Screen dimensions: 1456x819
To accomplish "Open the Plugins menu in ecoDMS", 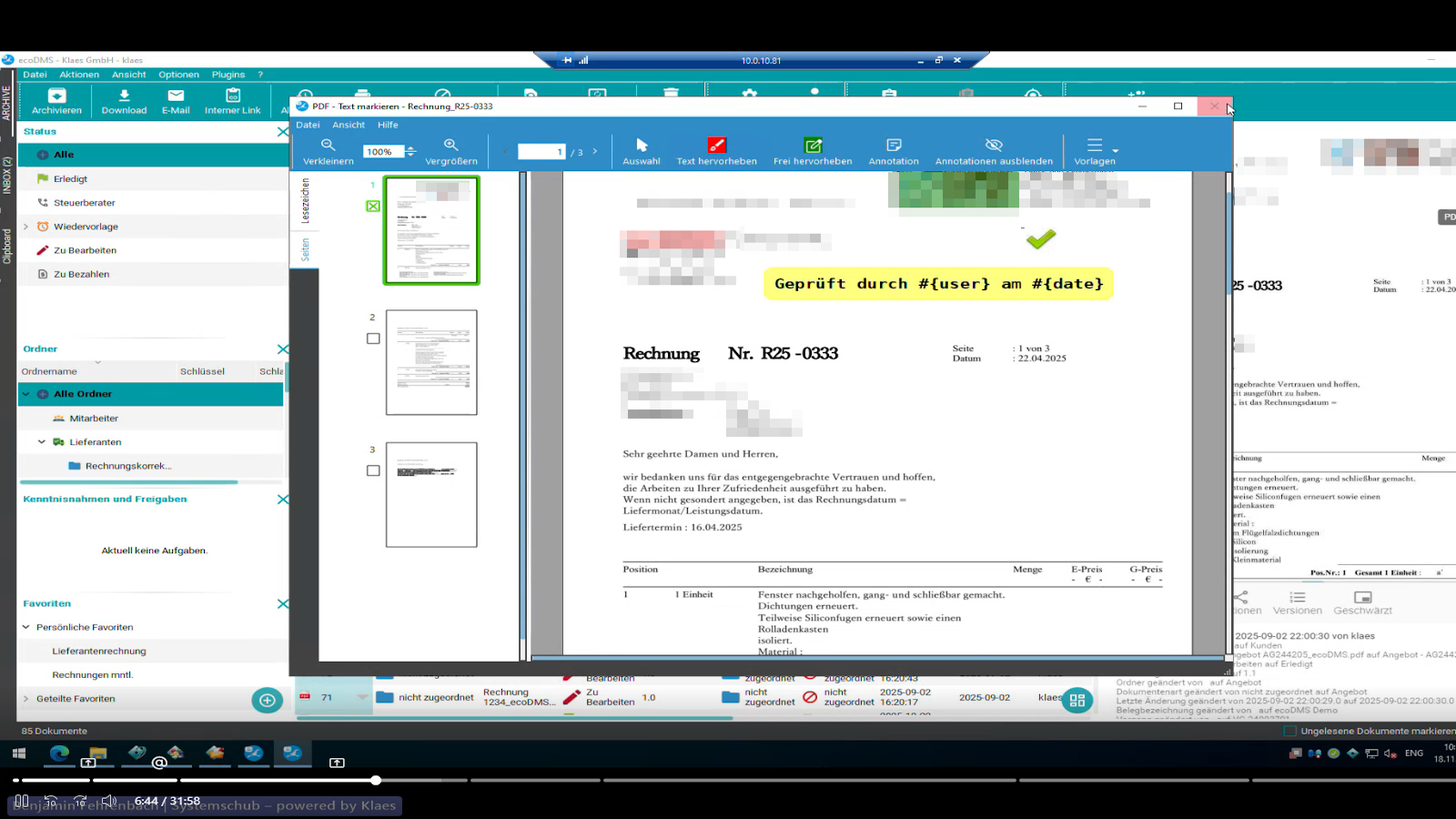I will 228,75.
